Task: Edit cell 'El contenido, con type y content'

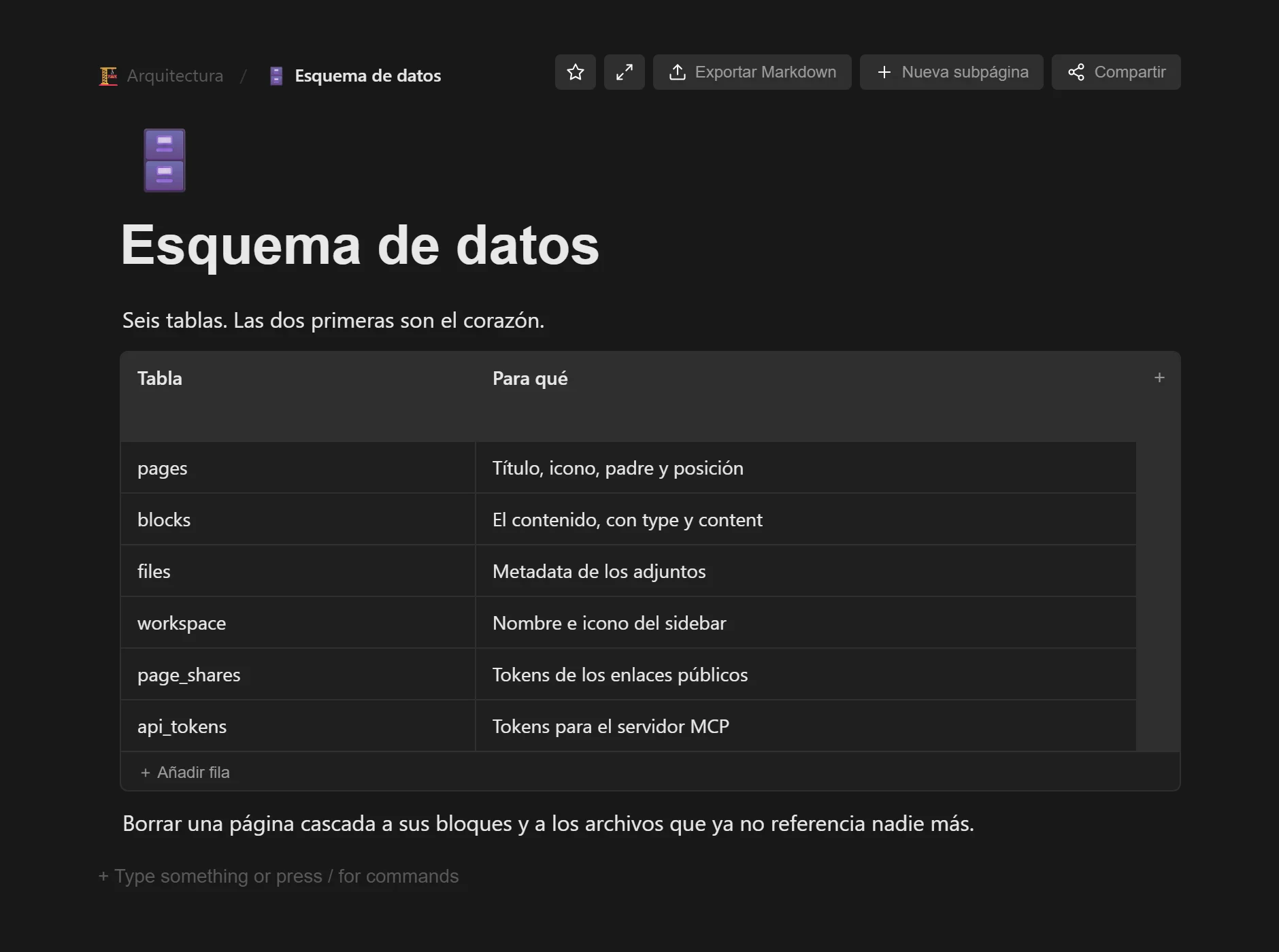Action: (805, 520)
